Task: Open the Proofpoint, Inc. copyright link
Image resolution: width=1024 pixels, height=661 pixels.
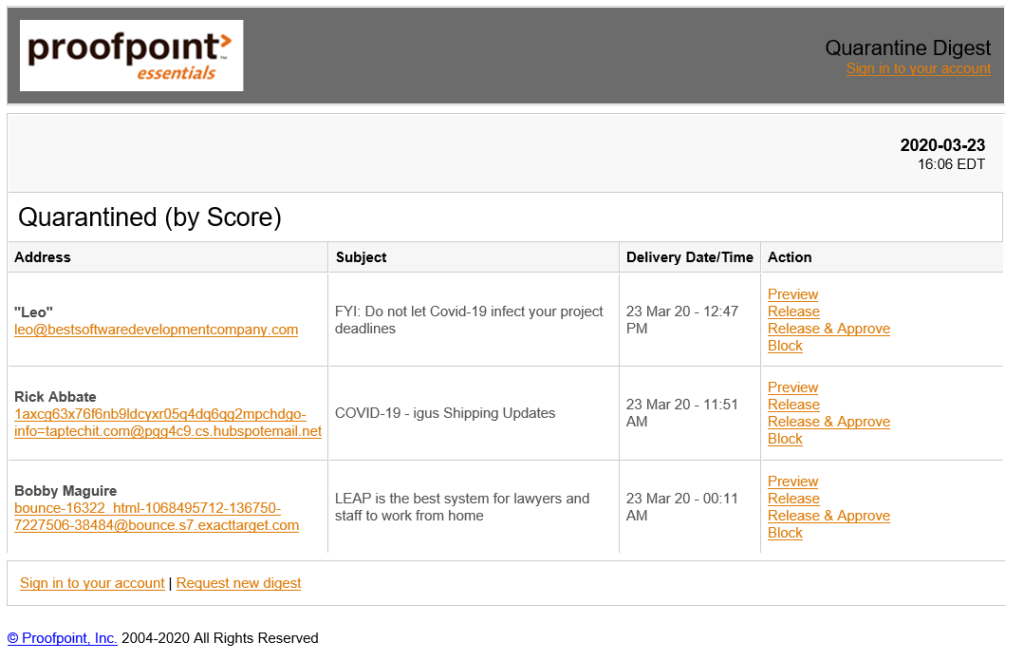Action: [x=62, y=638]
